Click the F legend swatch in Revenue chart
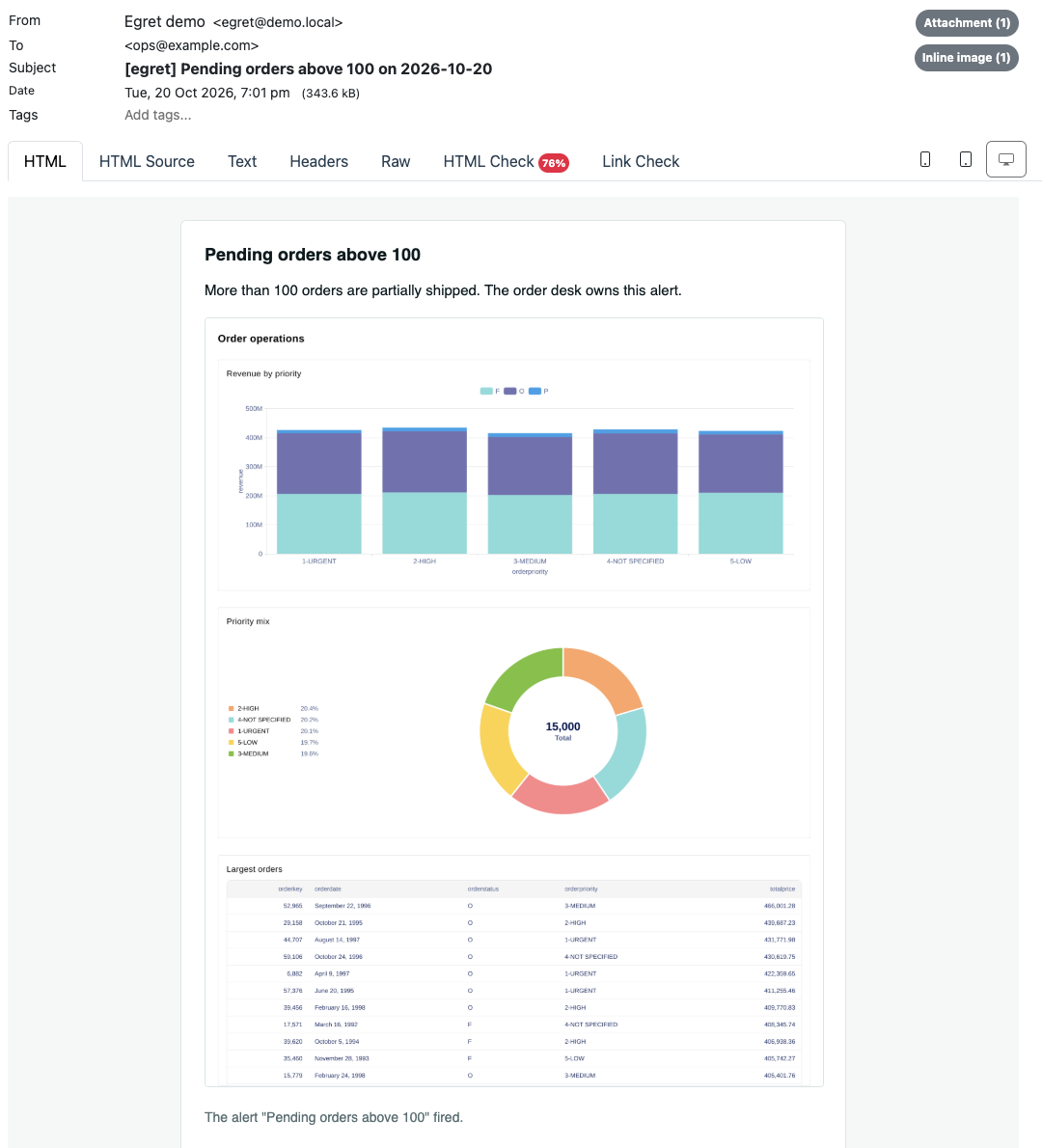Image resolution: width=1042 pixels, height=1148 pixels. point(486,391)
